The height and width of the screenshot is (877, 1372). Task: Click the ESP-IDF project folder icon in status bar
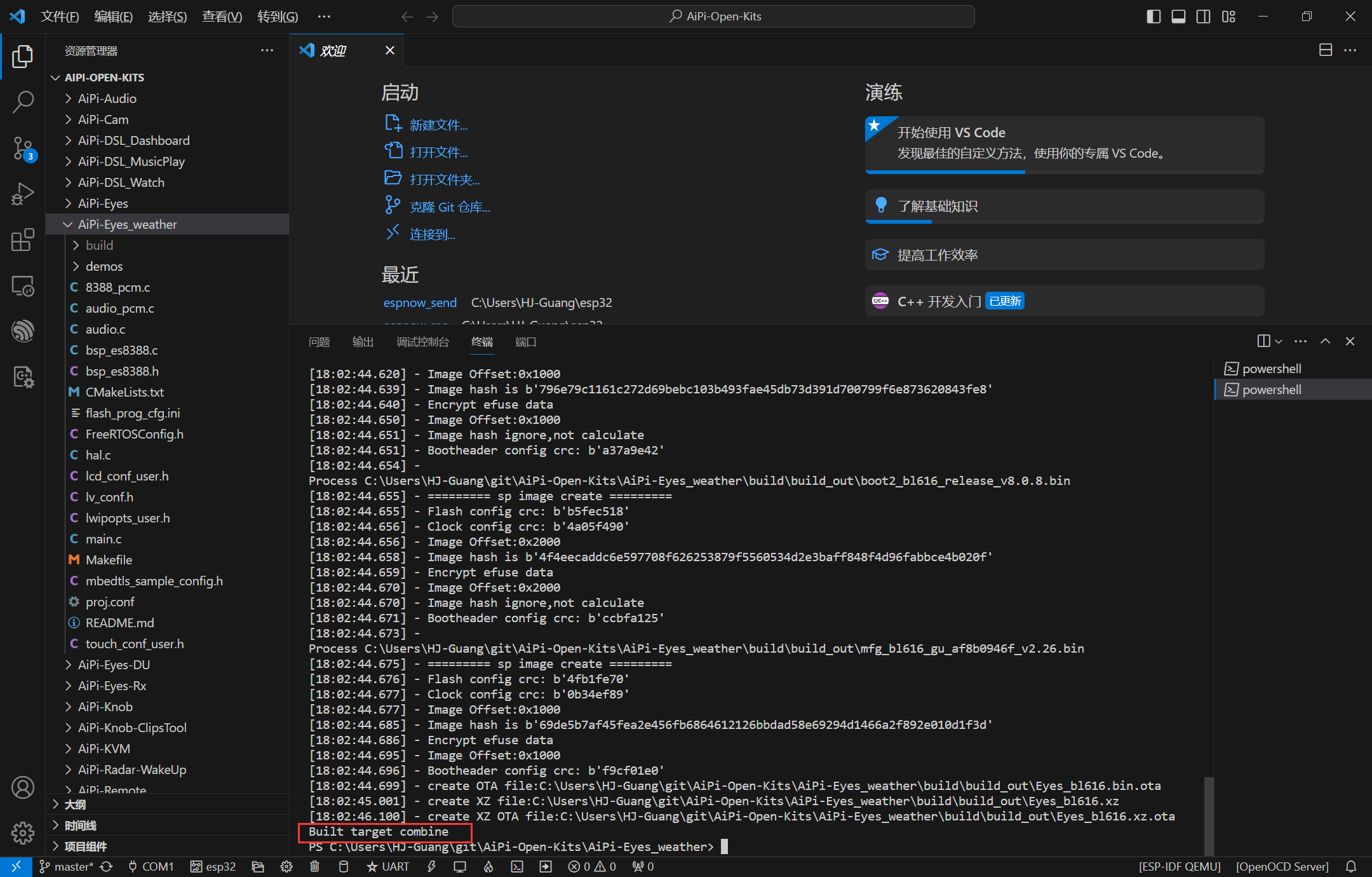point(257,866)
